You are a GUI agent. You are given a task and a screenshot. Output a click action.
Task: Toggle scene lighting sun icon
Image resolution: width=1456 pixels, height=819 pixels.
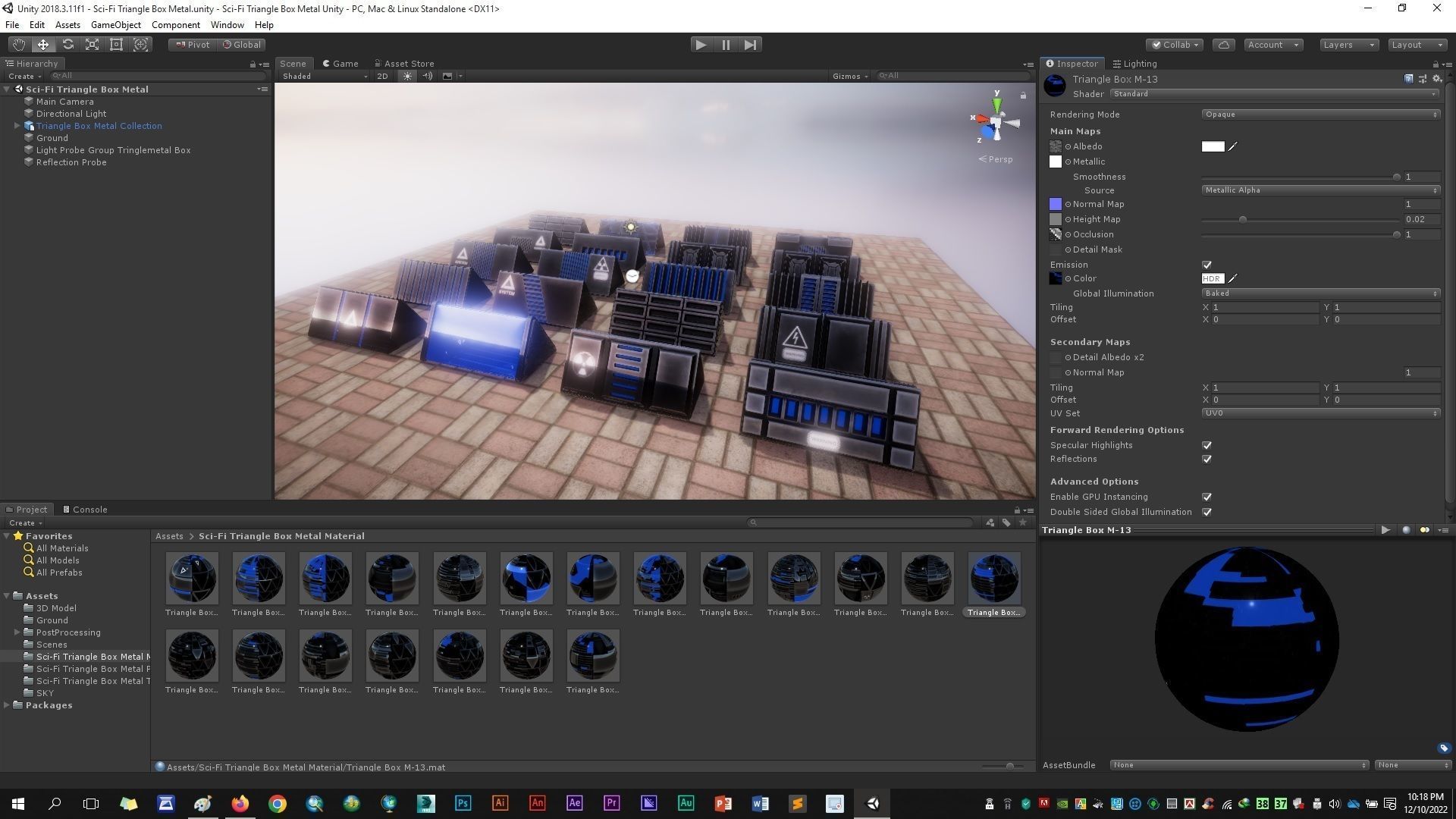point(408,76)
